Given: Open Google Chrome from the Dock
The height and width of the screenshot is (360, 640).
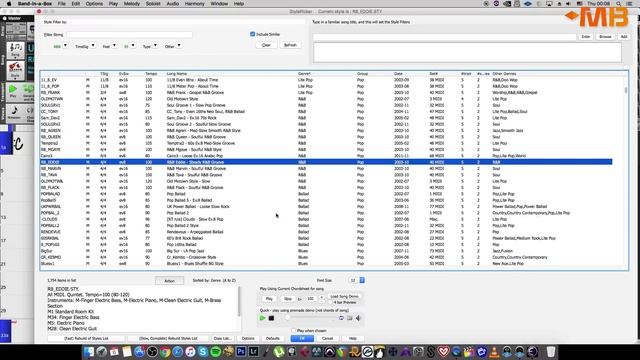Looking at the screenshot, I should [165, 351].
